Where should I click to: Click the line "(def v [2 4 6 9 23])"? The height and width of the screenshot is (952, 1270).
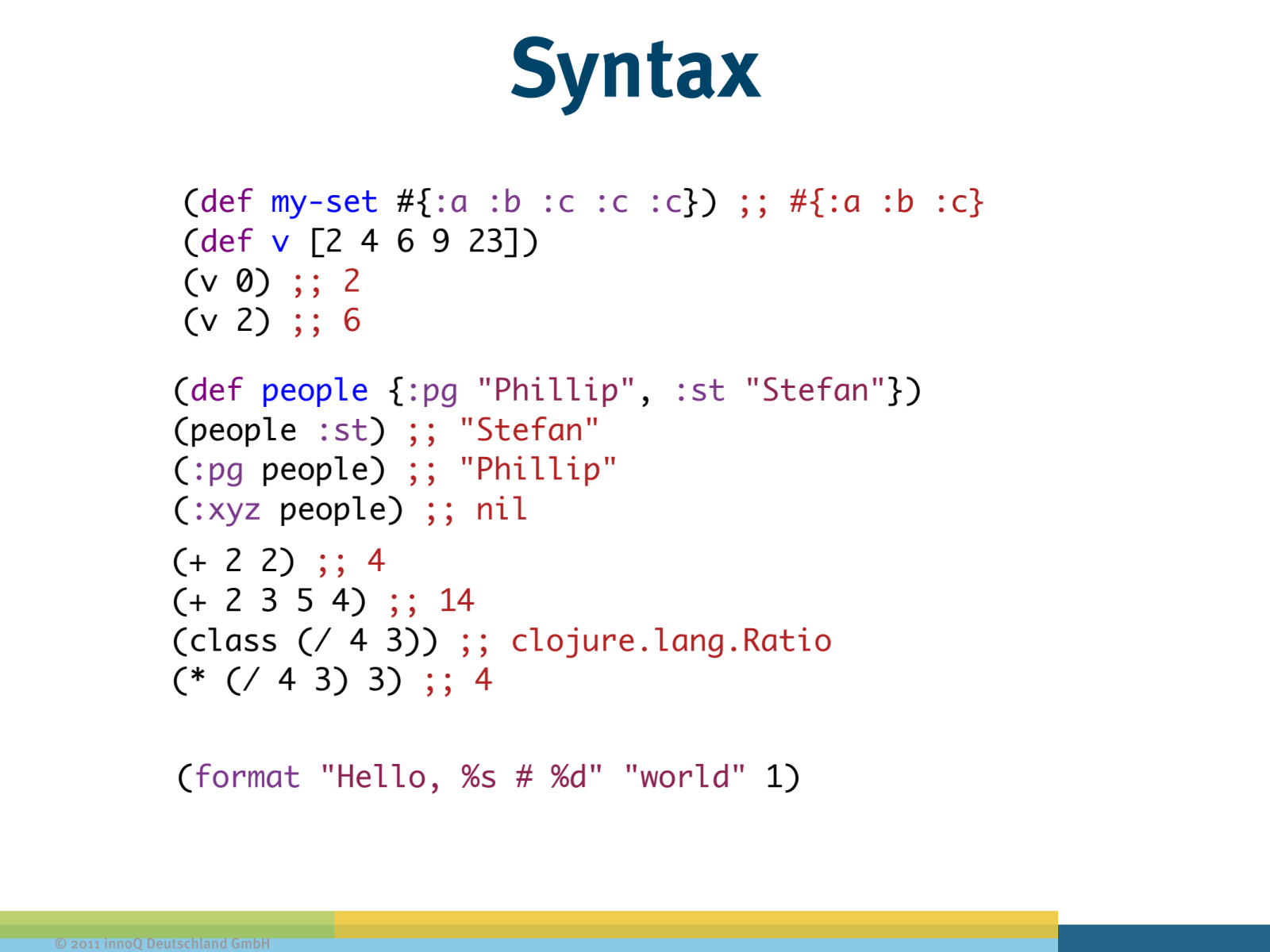(360, 241)
